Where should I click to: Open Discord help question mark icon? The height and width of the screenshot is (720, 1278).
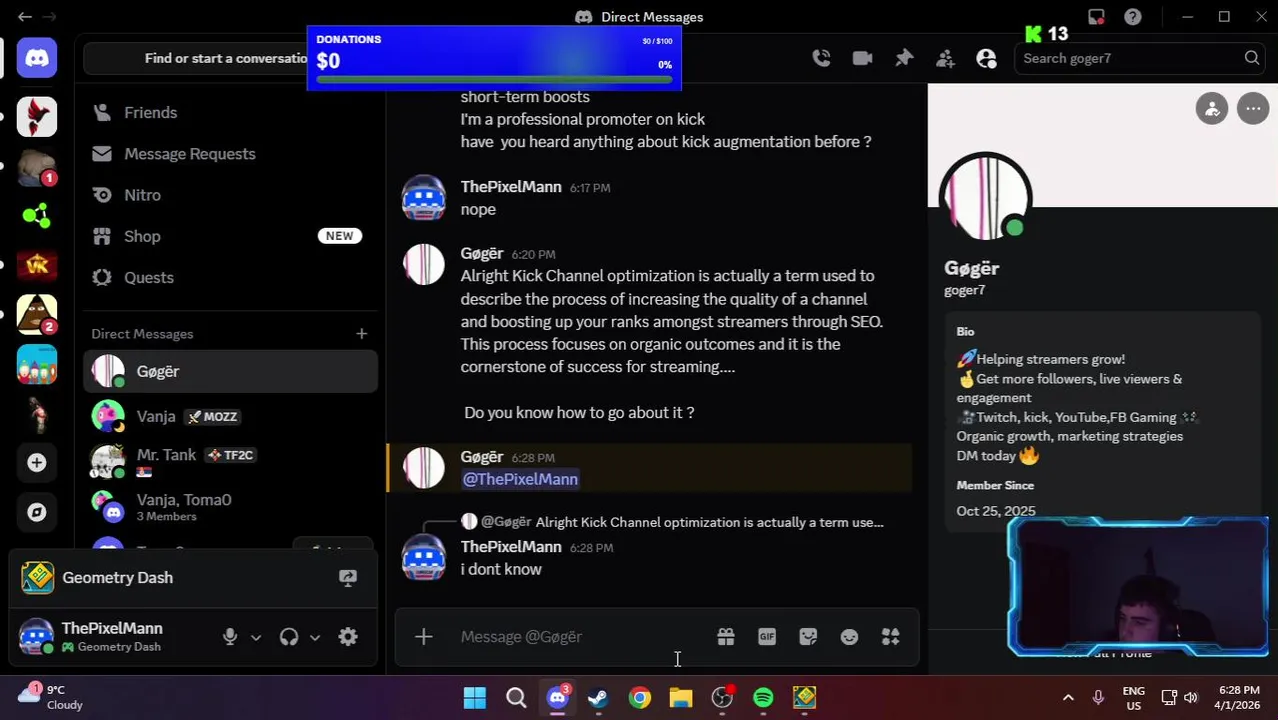(x=1133, y=17)
